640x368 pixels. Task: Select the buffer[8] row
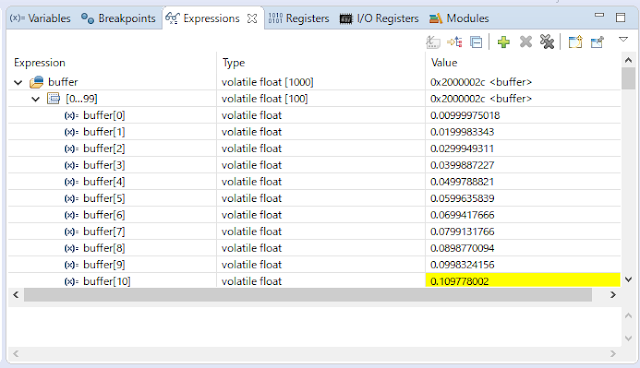[x=314, y=248]
